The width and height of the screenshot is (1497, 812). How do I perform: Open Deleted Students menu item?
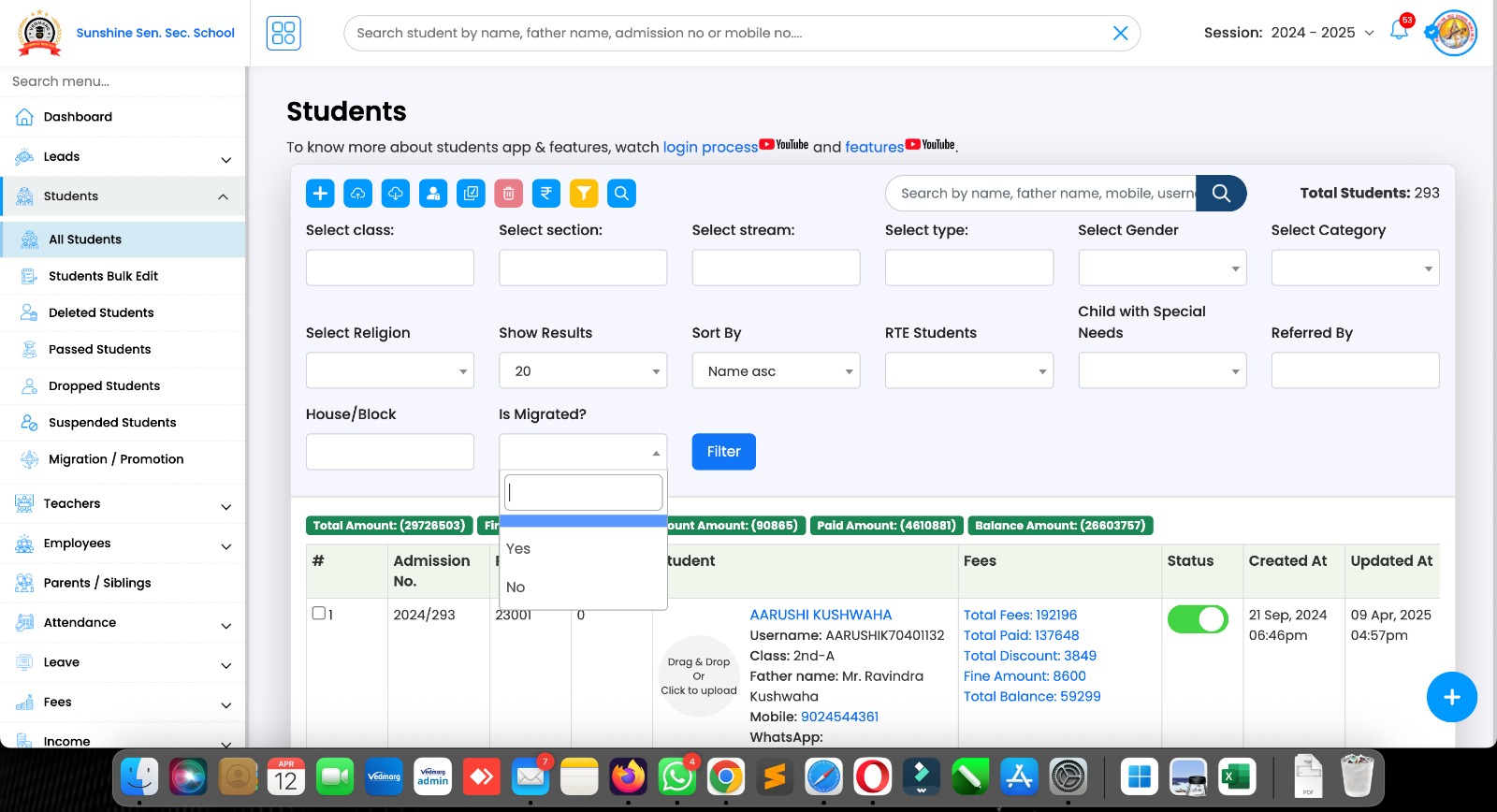coord(123,312)
